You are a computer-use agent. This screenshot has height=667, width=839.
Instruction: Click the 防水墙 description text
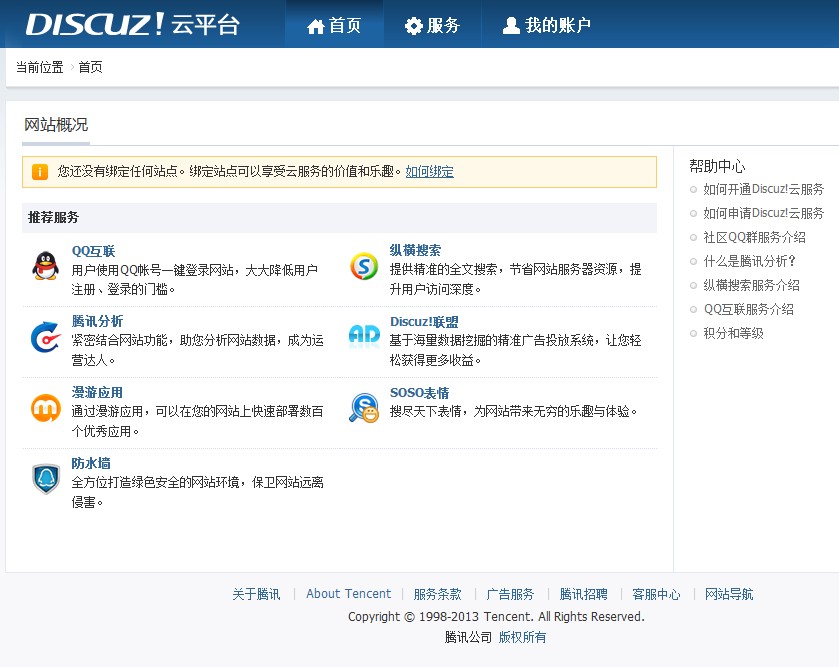point(197,492)
